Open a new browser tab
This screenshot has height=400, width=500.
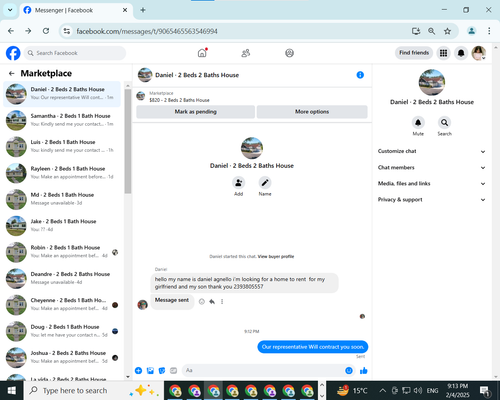point(143,10)
